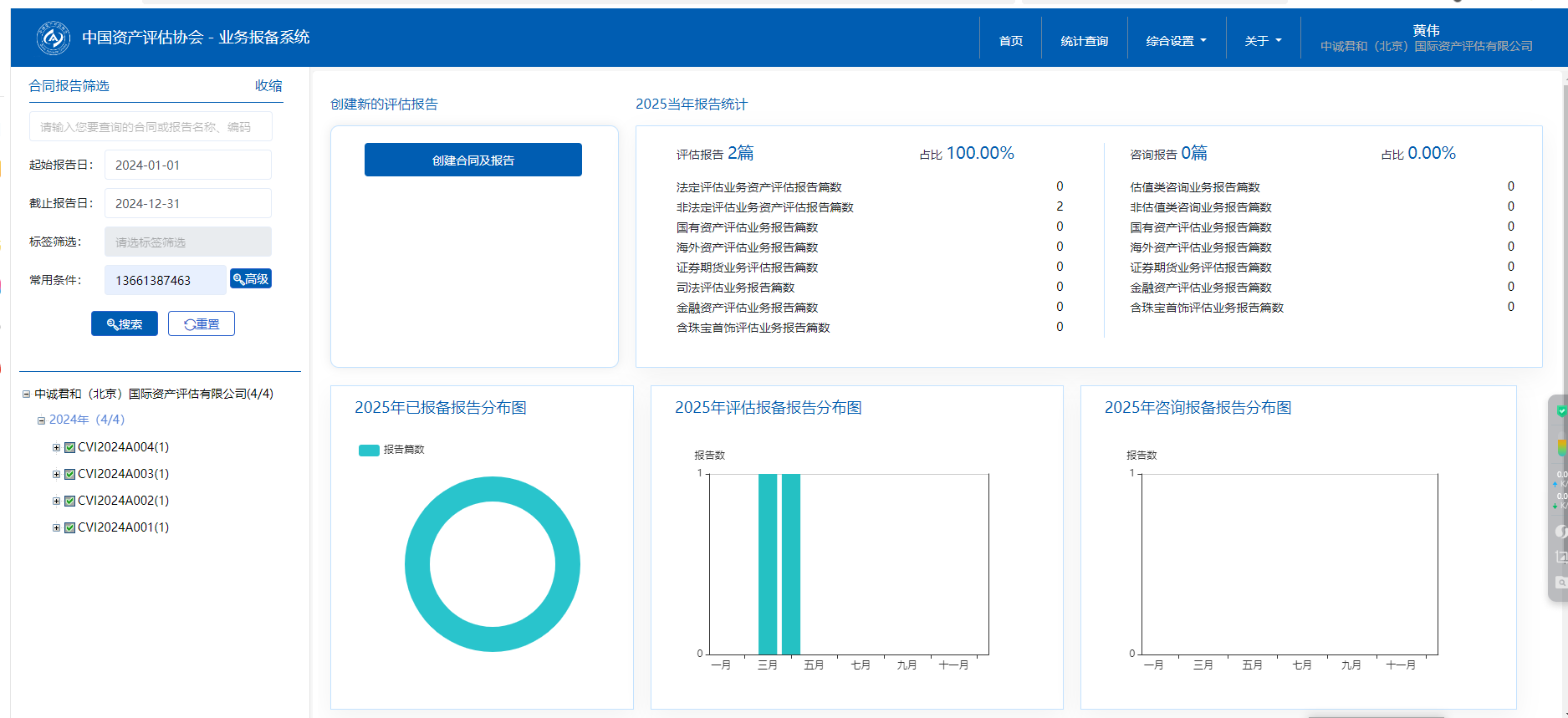Click the 创建合同及报告 button

(x=472, y=160)
